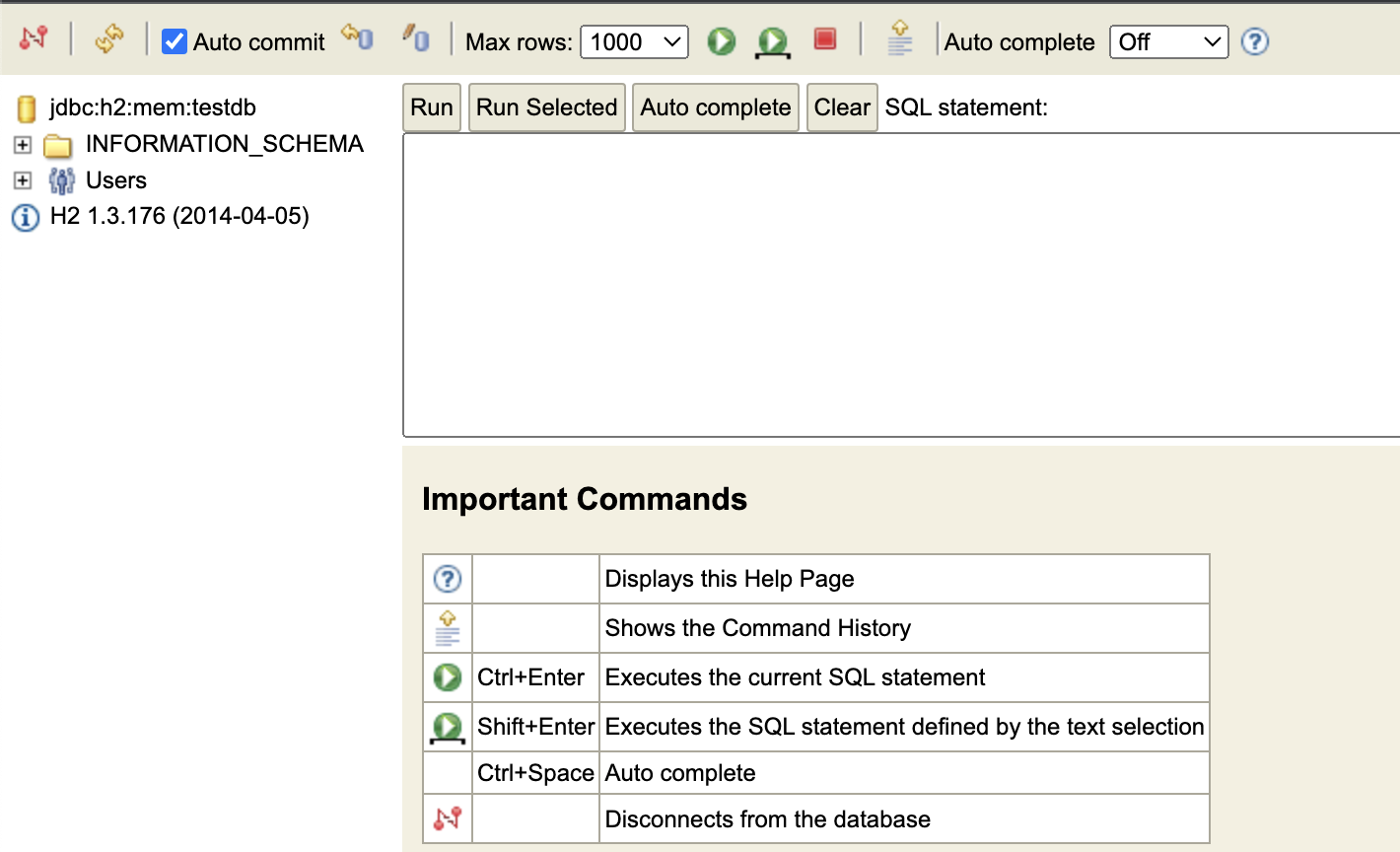This screenshot has width=1400, height=852.
Task: Click the Run Selected toolbar icon
Action: point(773,41)
